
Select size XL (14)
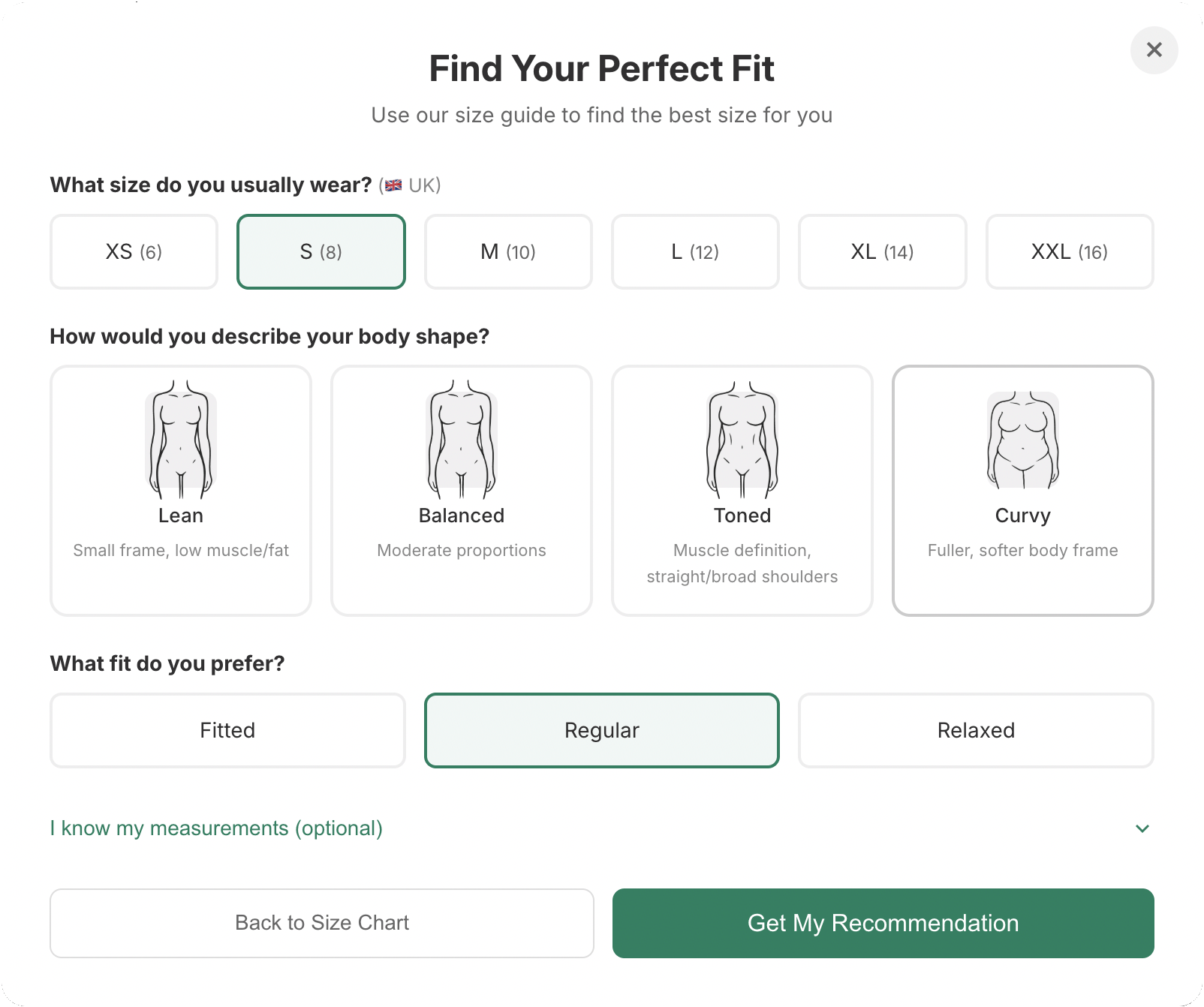coord(882,251)
